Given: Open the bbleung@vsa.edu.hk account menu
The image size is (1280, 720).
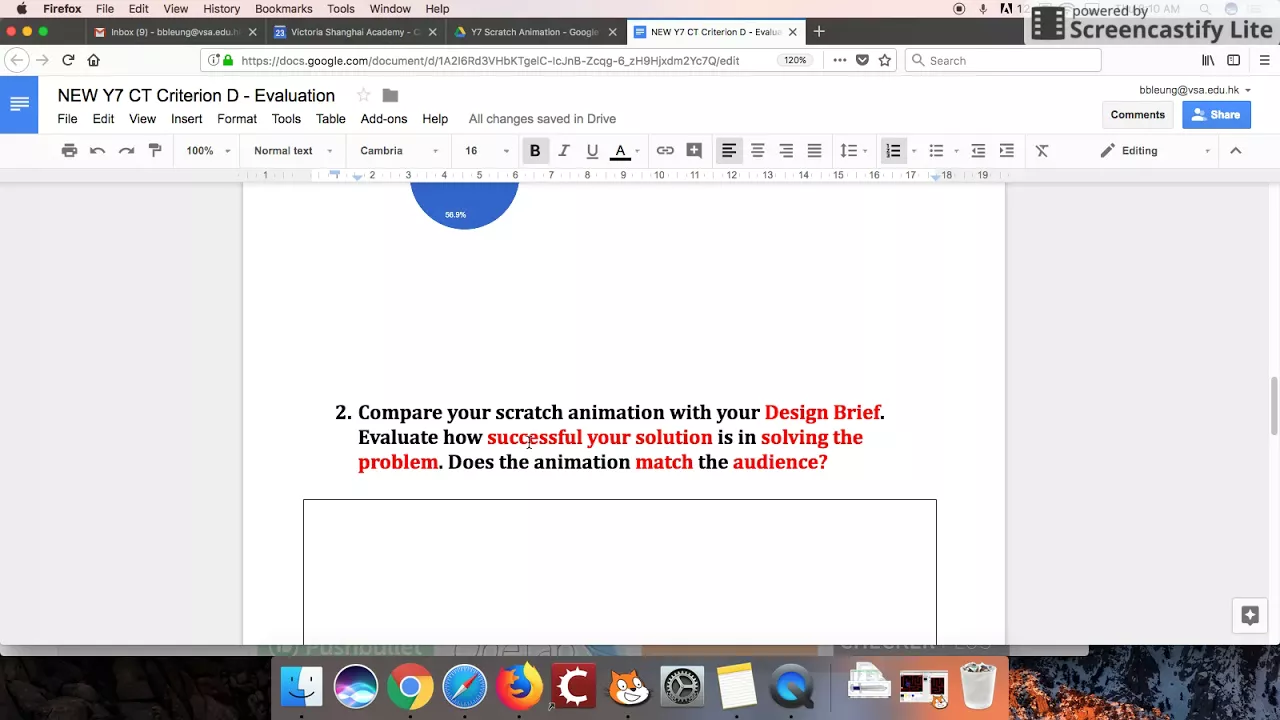Looking at the screenshot, I should [1195, 90].
